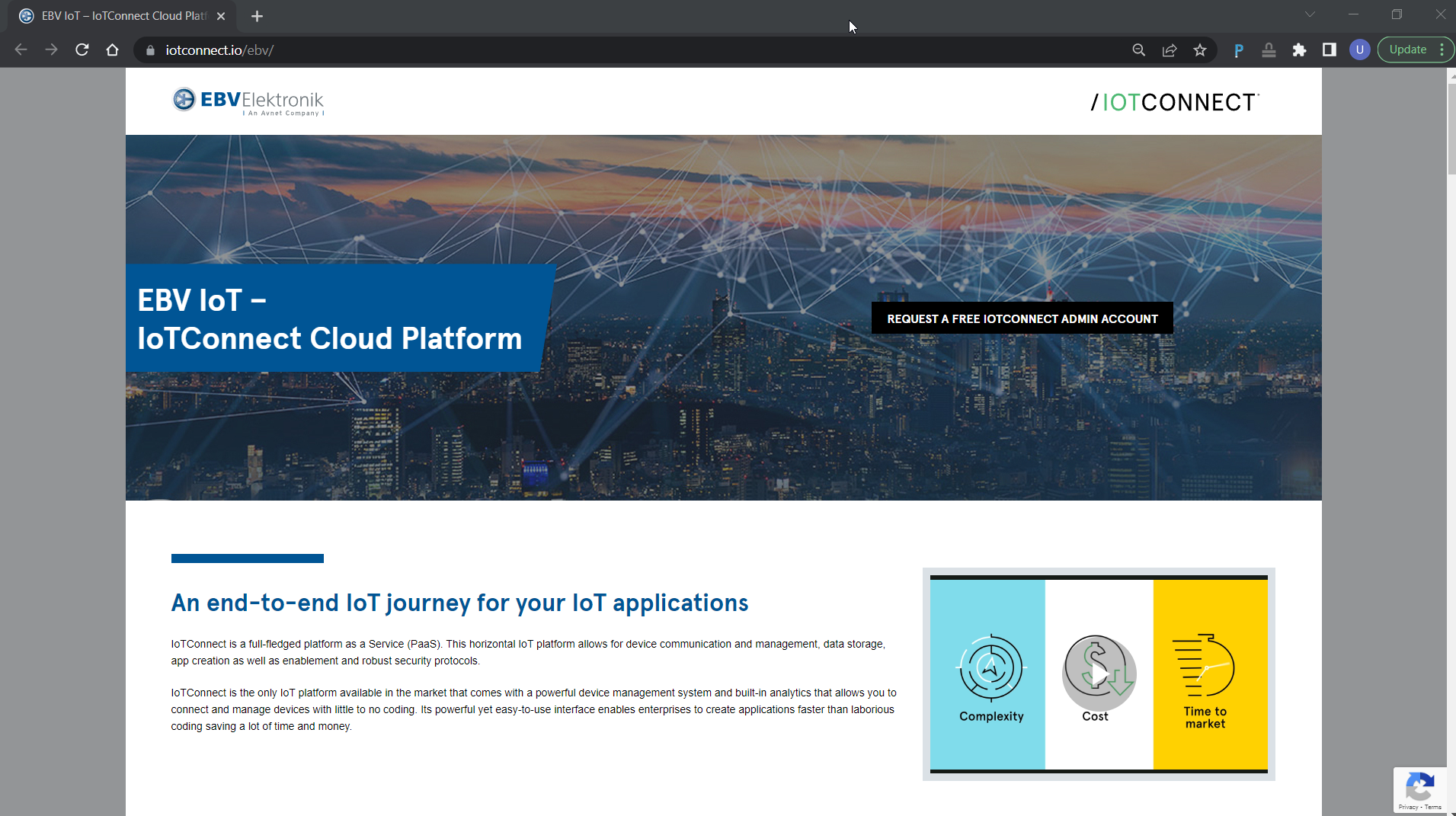This screenshot has height=816, width=1456.
Task: Expand the tab search chevron
Action: point(1310,14)
